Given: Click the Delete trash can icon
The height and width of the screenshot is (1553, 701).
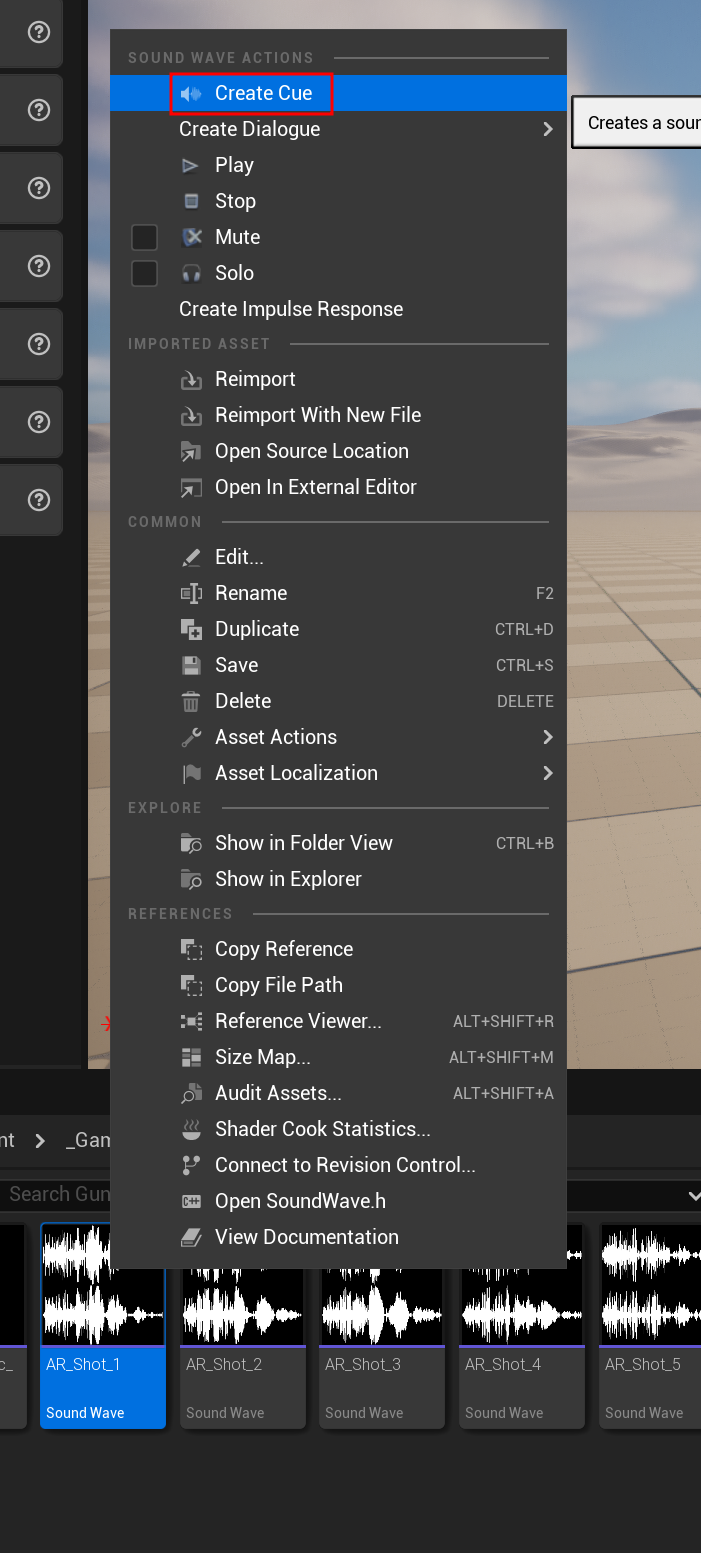Looking at the screenshot, I should (x=191, y=702).
